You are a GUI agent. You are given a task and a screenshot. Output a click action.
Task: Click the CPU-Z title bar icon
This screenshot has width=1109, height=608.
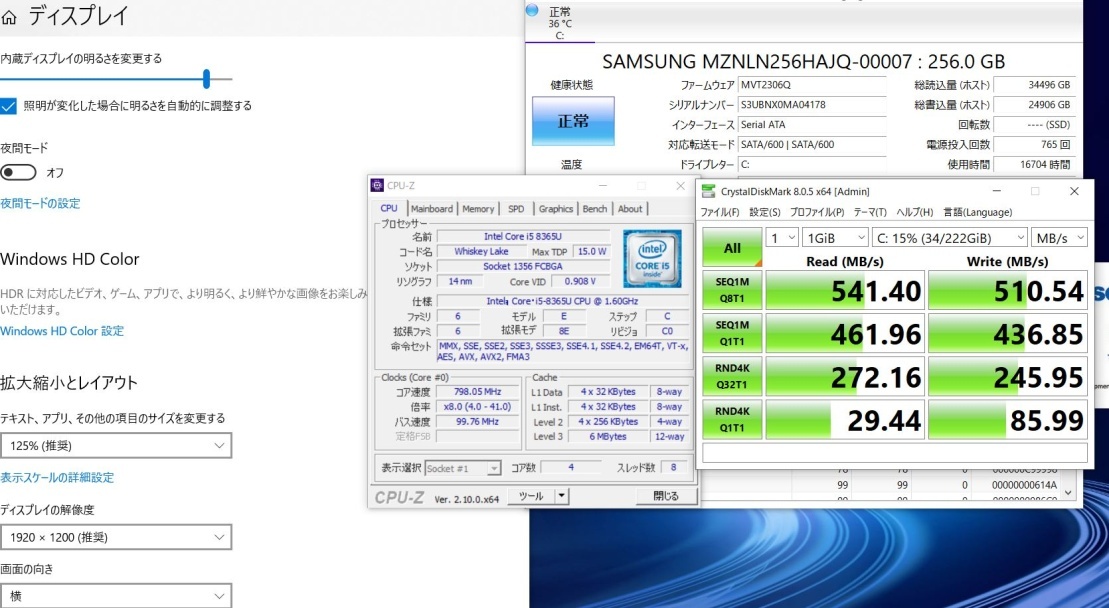pos(377,185)
